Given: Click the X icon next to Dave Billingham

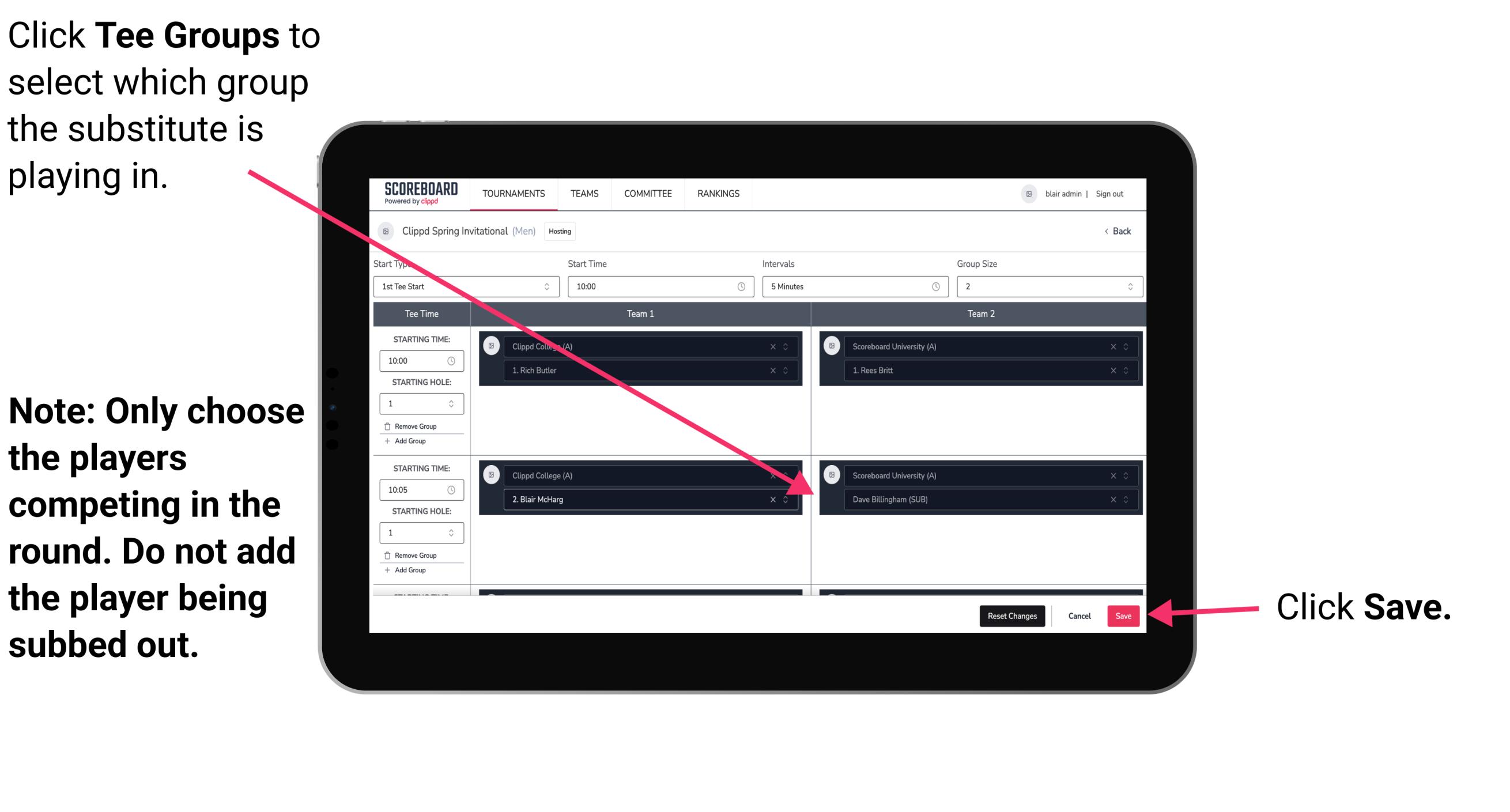Looking at the screenshot, I should point(1113,499).
